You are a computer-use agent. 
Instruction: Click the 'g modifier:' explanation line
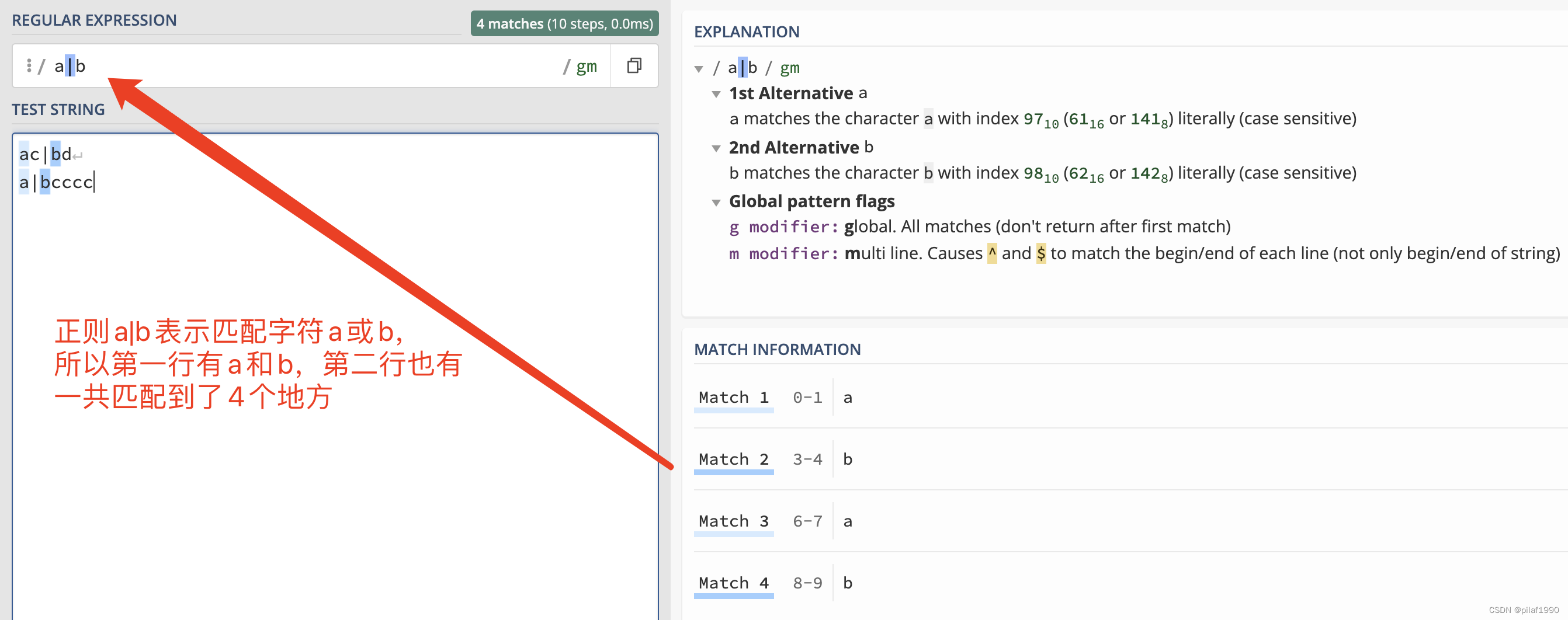[979, 227]
